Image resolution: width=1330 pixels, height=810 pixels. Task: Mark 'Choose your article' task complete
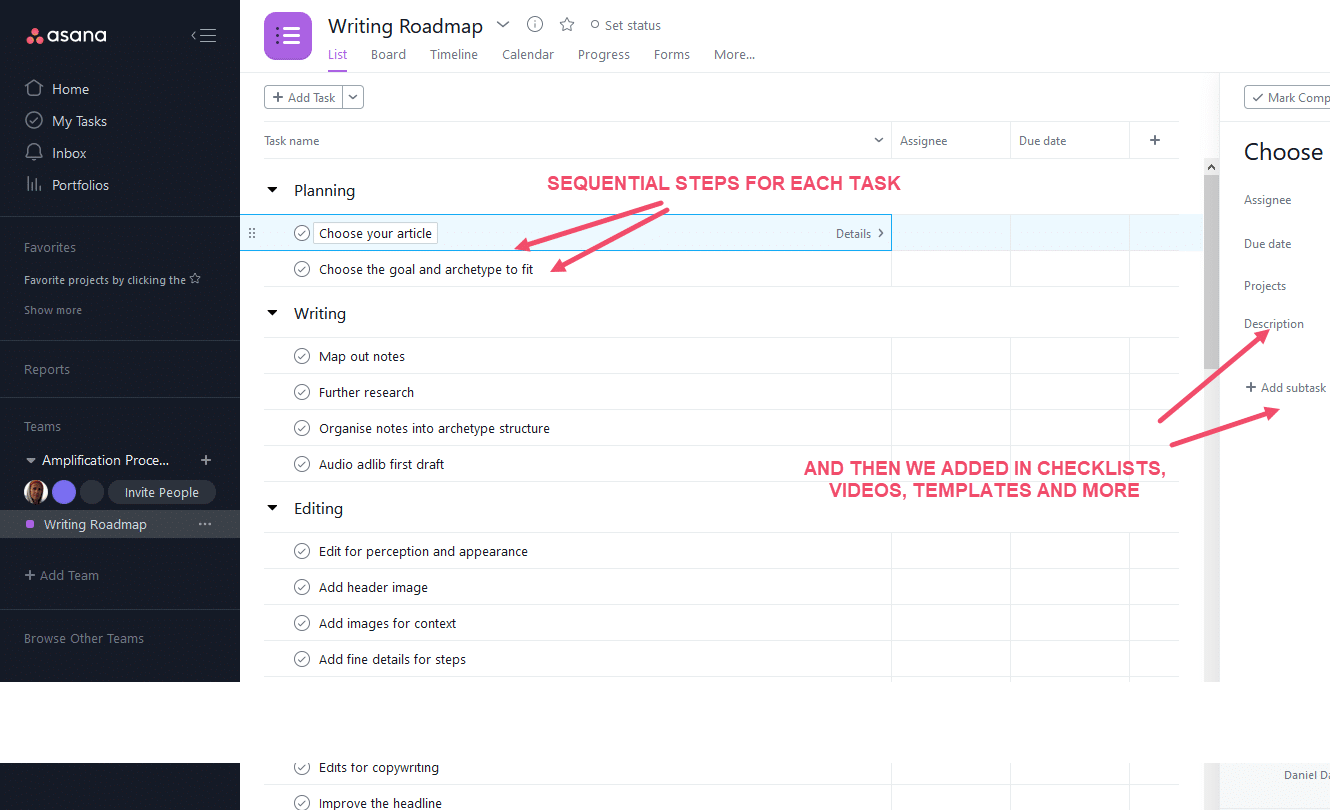click(x=302, y=233)
